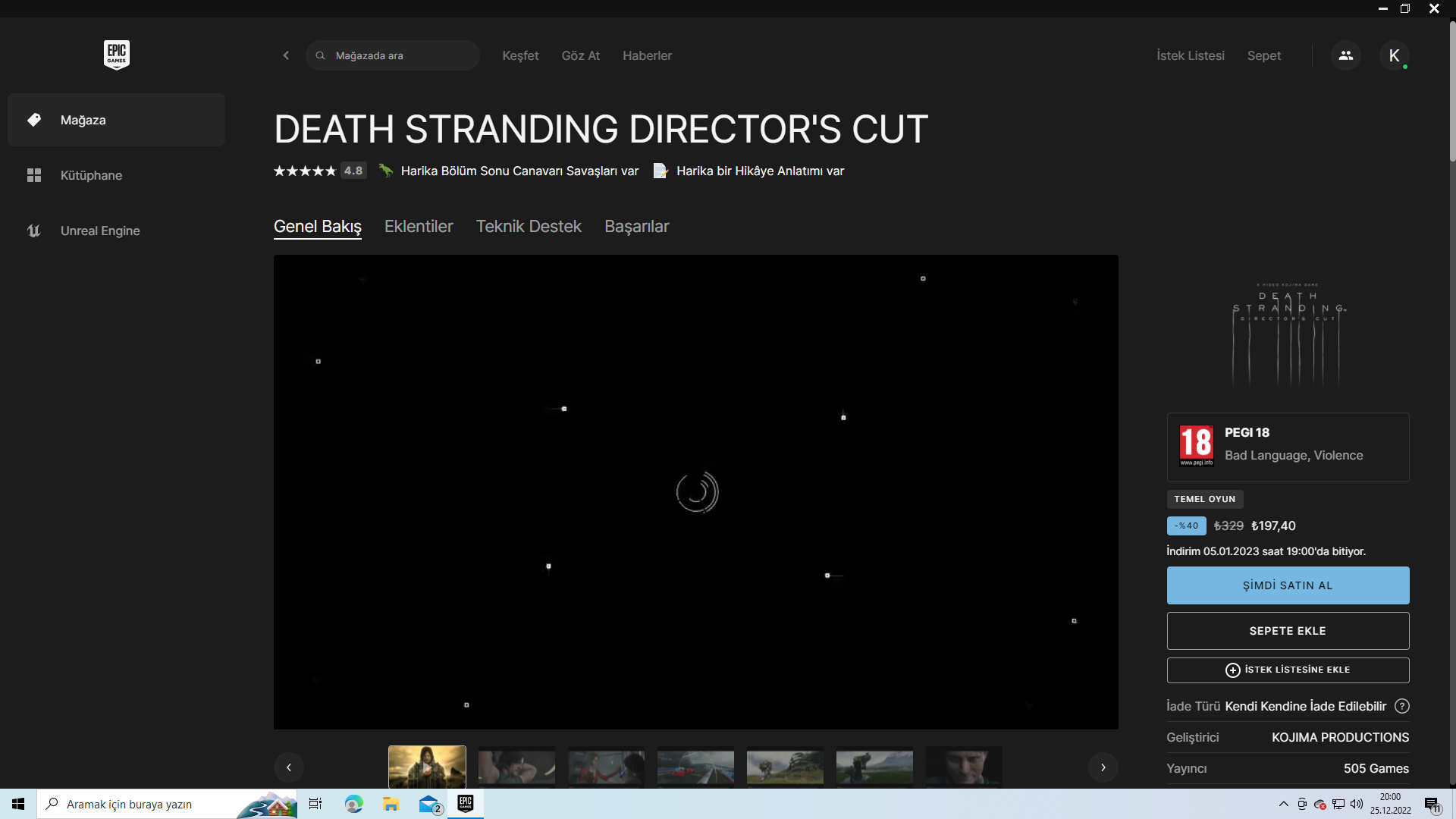Image resolution: width=1456 pixels, height=819 pixels.
Task: Select the seventh gallery thumbnail with face
Action: click(x=964, y=767)
